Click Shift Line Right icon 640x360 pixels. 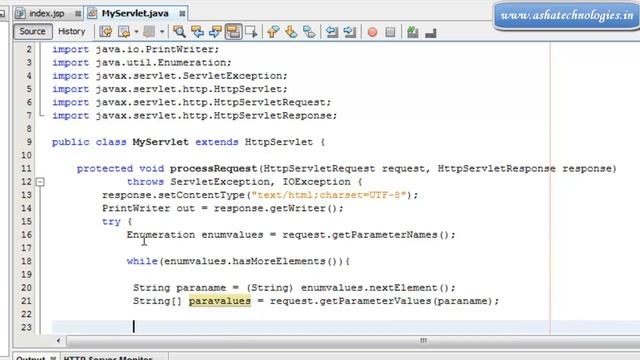[x=350, y=32]
